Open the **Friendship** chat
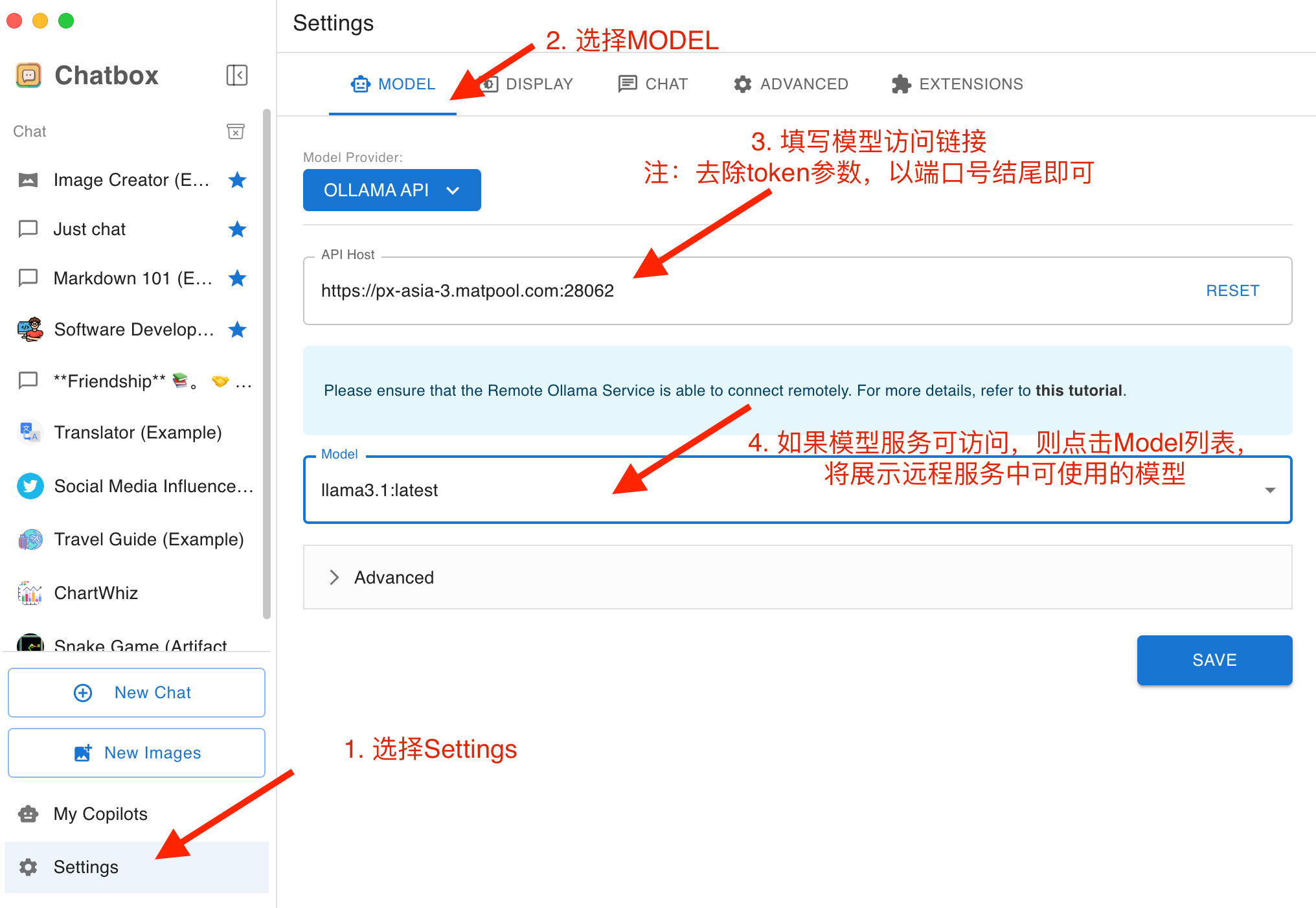 (x=133, y=380)
